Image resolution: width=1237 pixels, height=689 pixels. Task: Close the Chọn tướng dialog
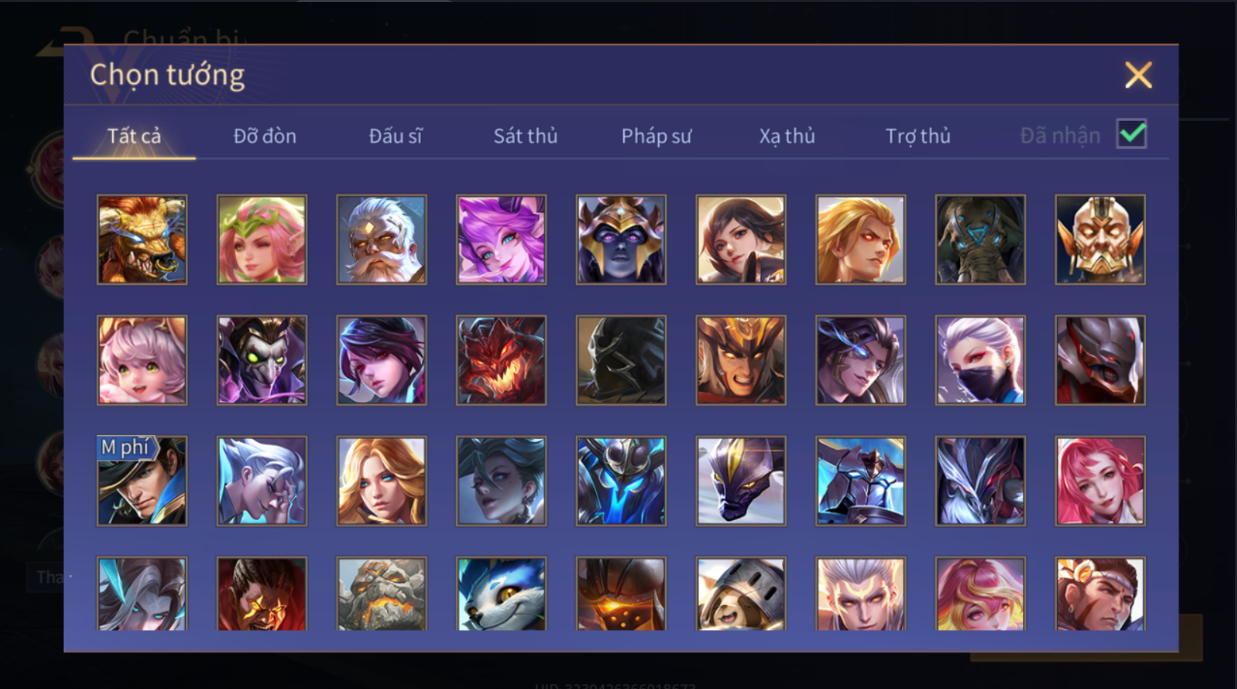1138,75
